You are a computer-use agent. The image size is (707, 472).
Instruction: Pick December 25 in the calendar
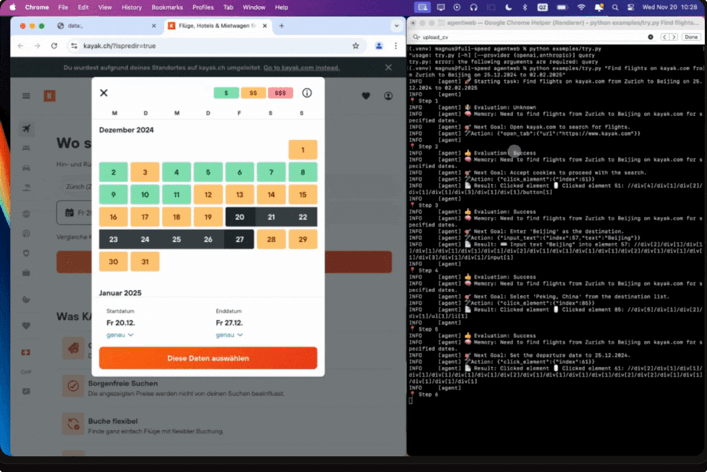(x=176, y=239)
